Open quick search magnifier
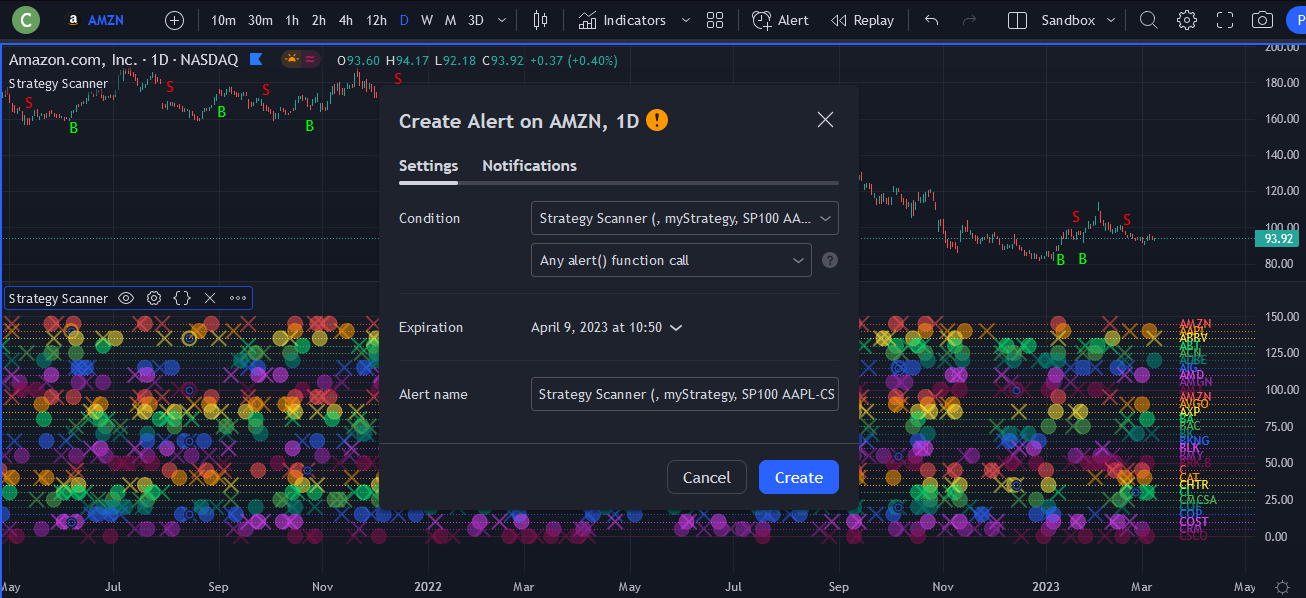This screenshot has width=1306, height=598. [x=1149, y=20]
